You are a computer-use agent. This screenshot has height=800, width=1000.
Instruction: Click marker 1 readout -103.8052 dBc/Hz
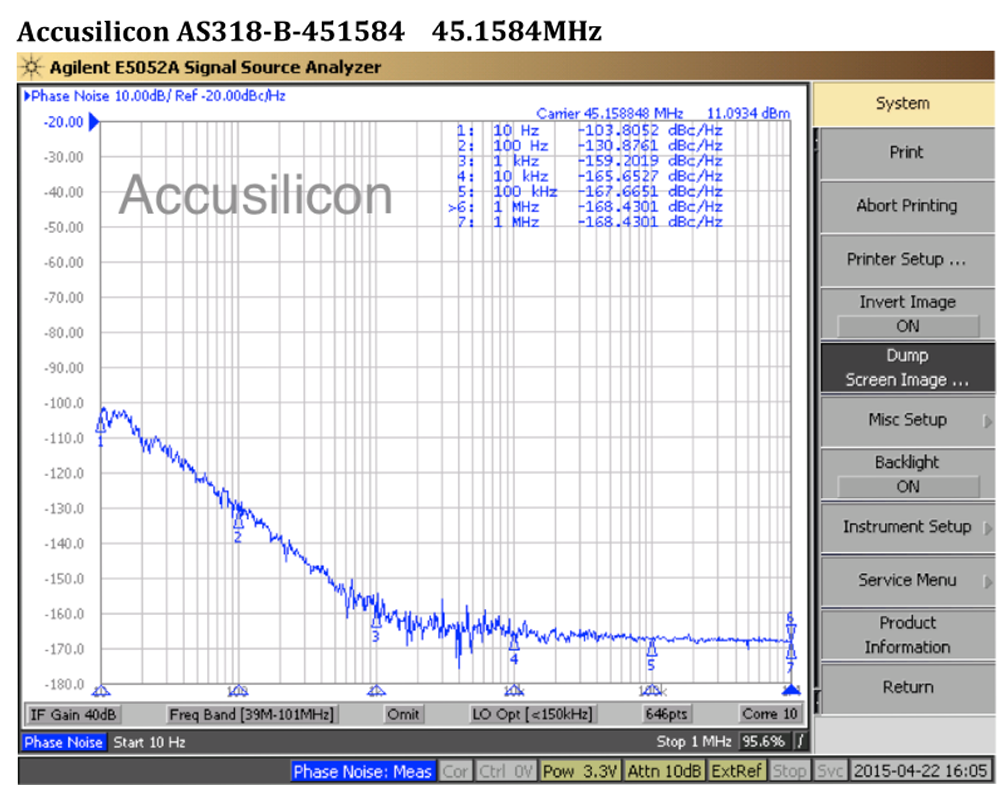(x=650, y=131)
